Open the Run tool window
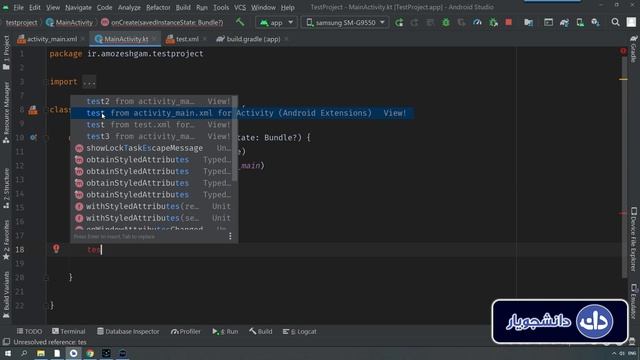Viewport: 640px width, 360px height. pos(225,331)
